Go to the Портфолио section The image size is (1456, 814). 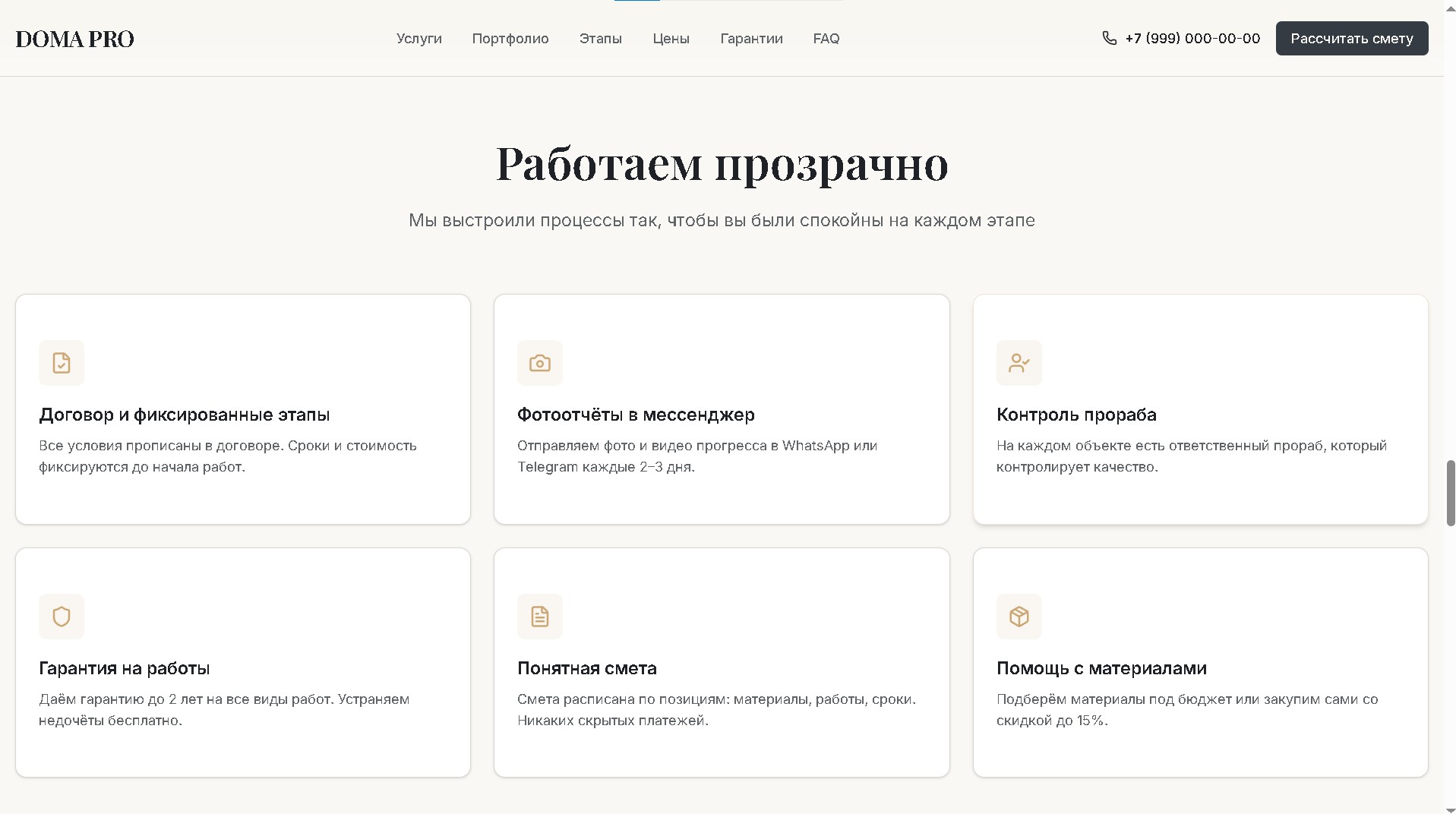pyautogui.click(x=510, y=39)
